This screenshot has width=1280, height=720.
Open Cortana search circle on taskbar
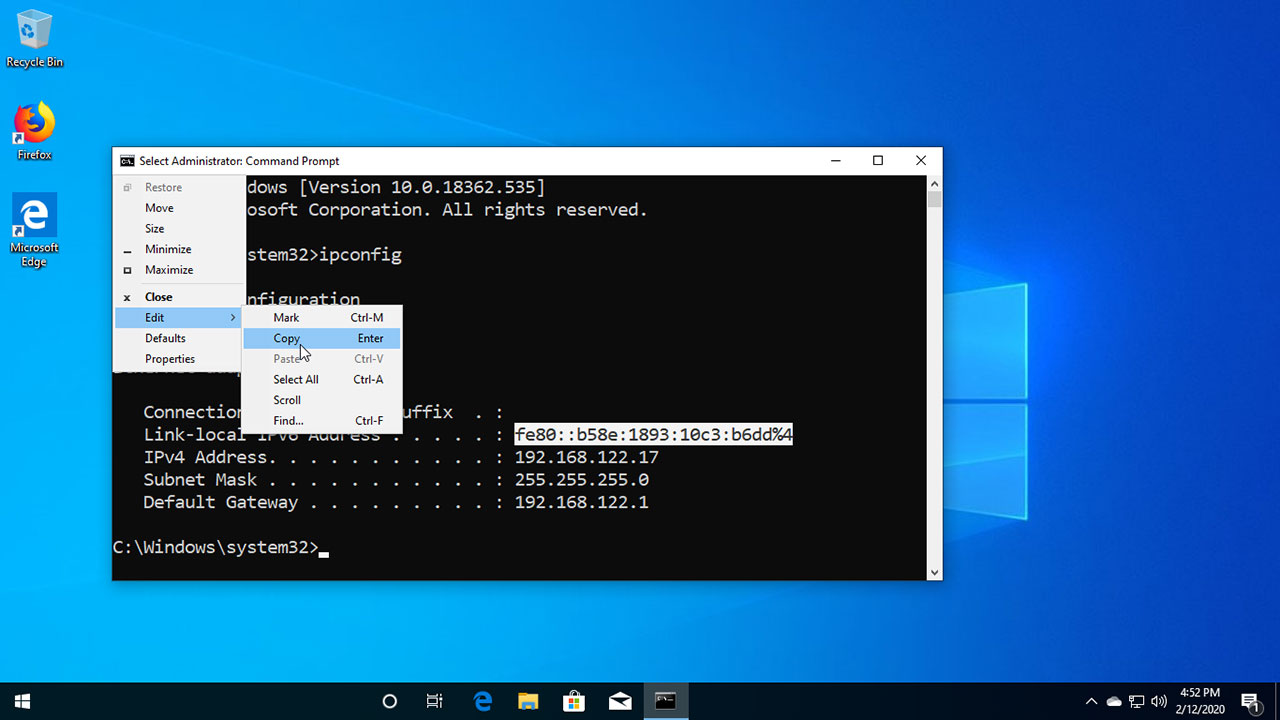(390, 701)
